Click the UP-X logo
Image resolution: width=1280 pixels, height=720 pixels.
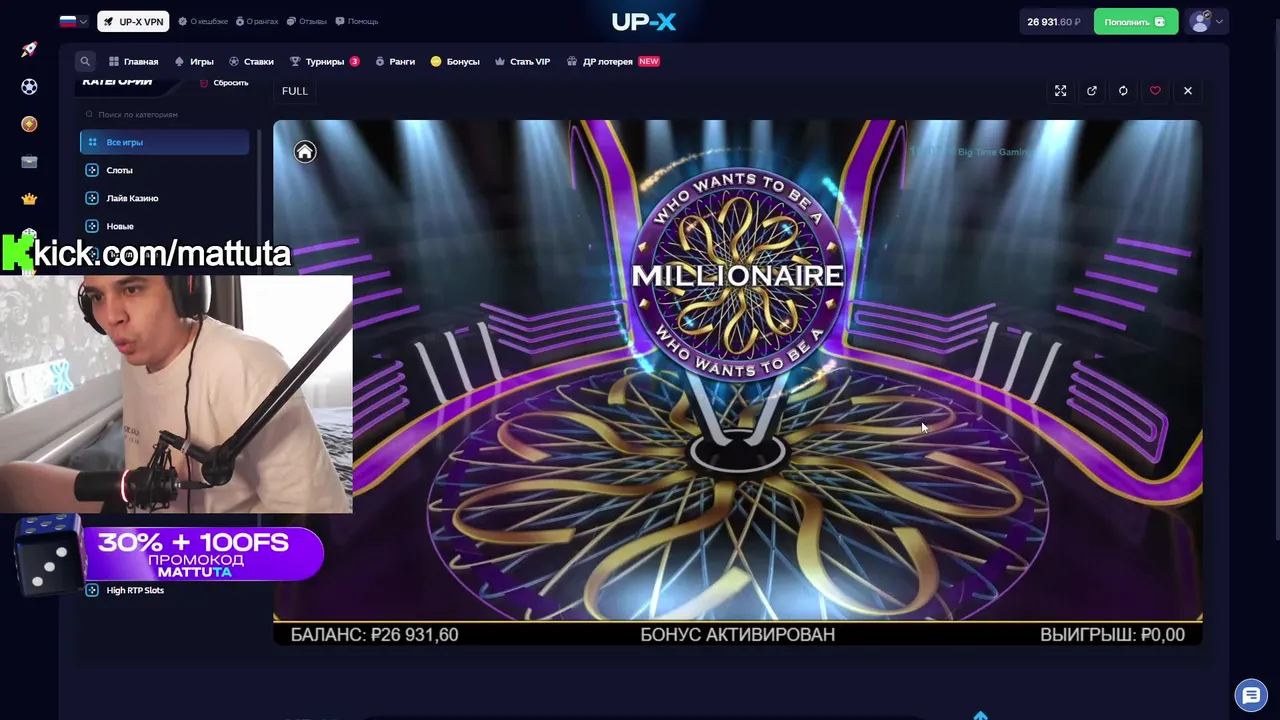click(644, 21)
